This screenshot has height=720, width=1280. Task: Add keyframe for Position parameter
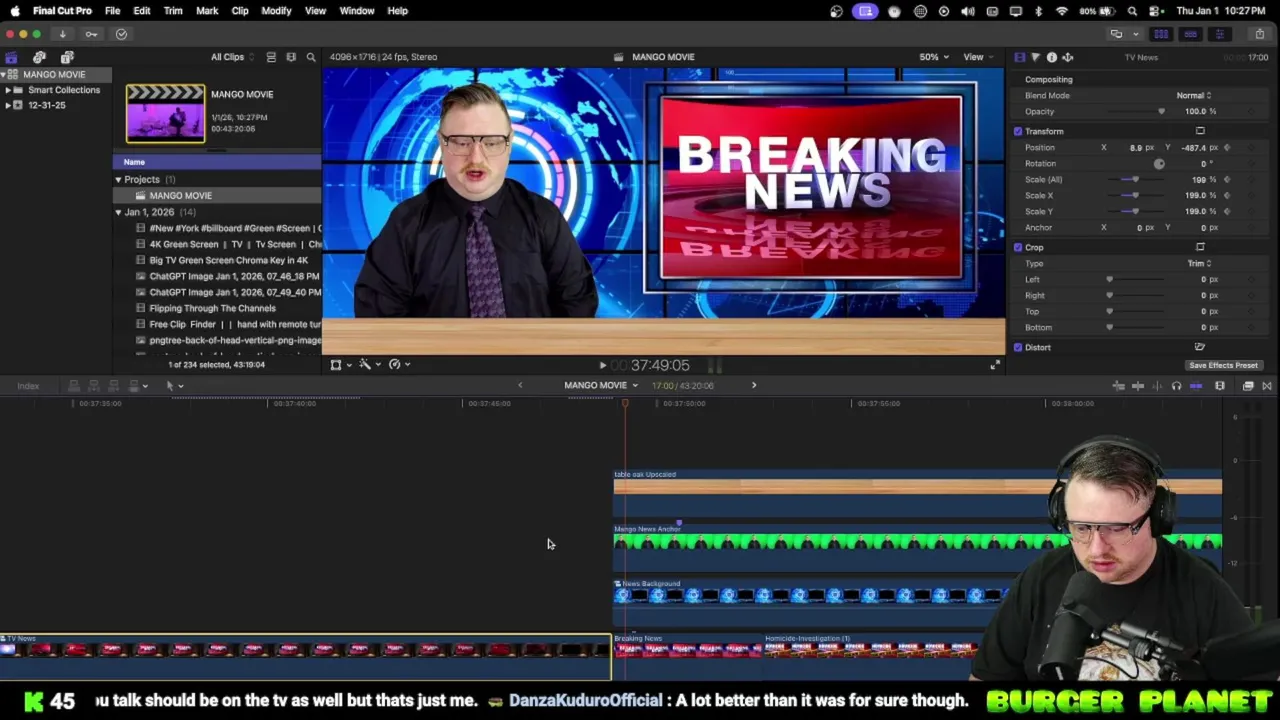pos(1227,147)
